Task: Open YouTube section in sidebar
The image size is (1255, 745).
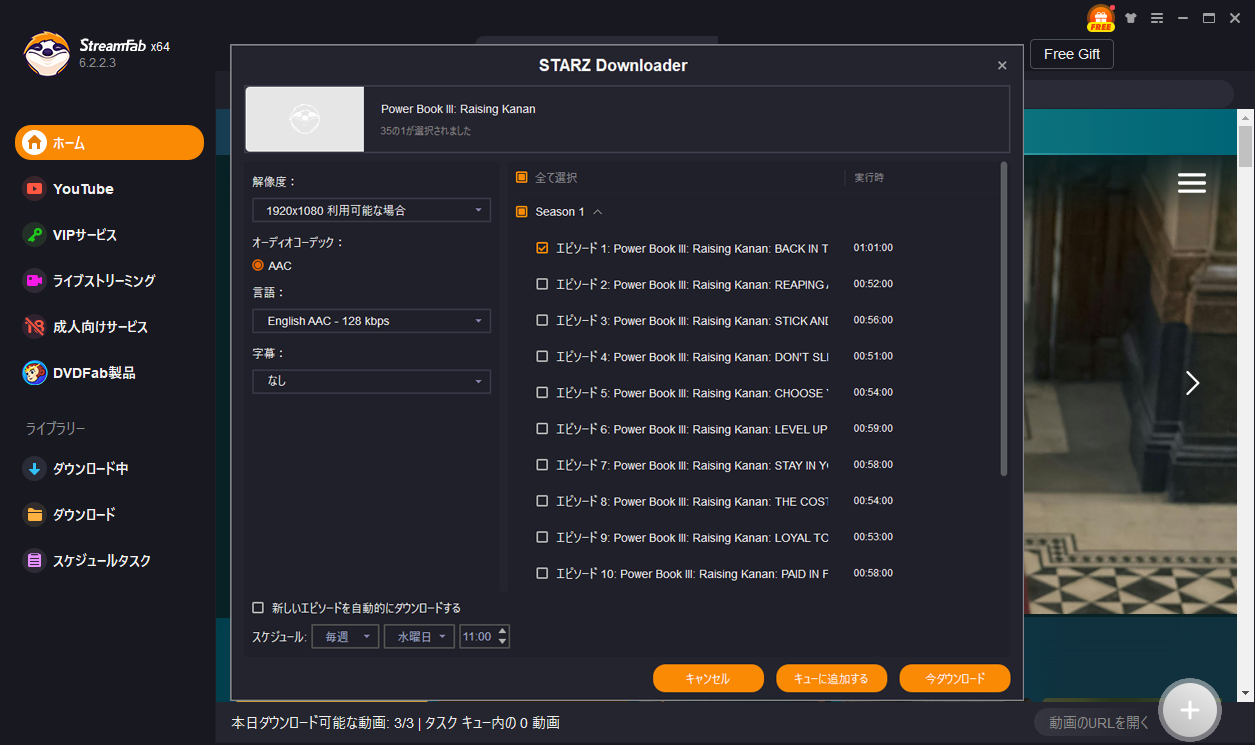Action: coord(83,189)
